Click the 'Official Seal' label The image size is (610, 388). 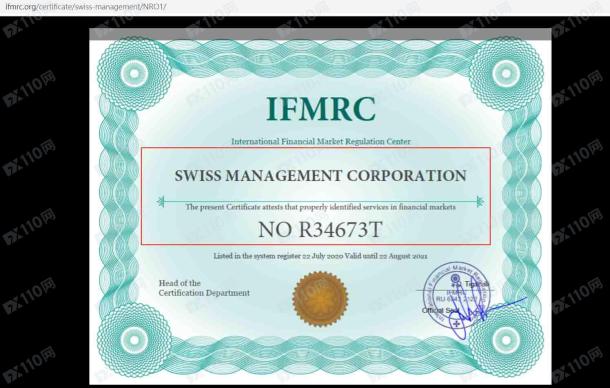[440, 311]
